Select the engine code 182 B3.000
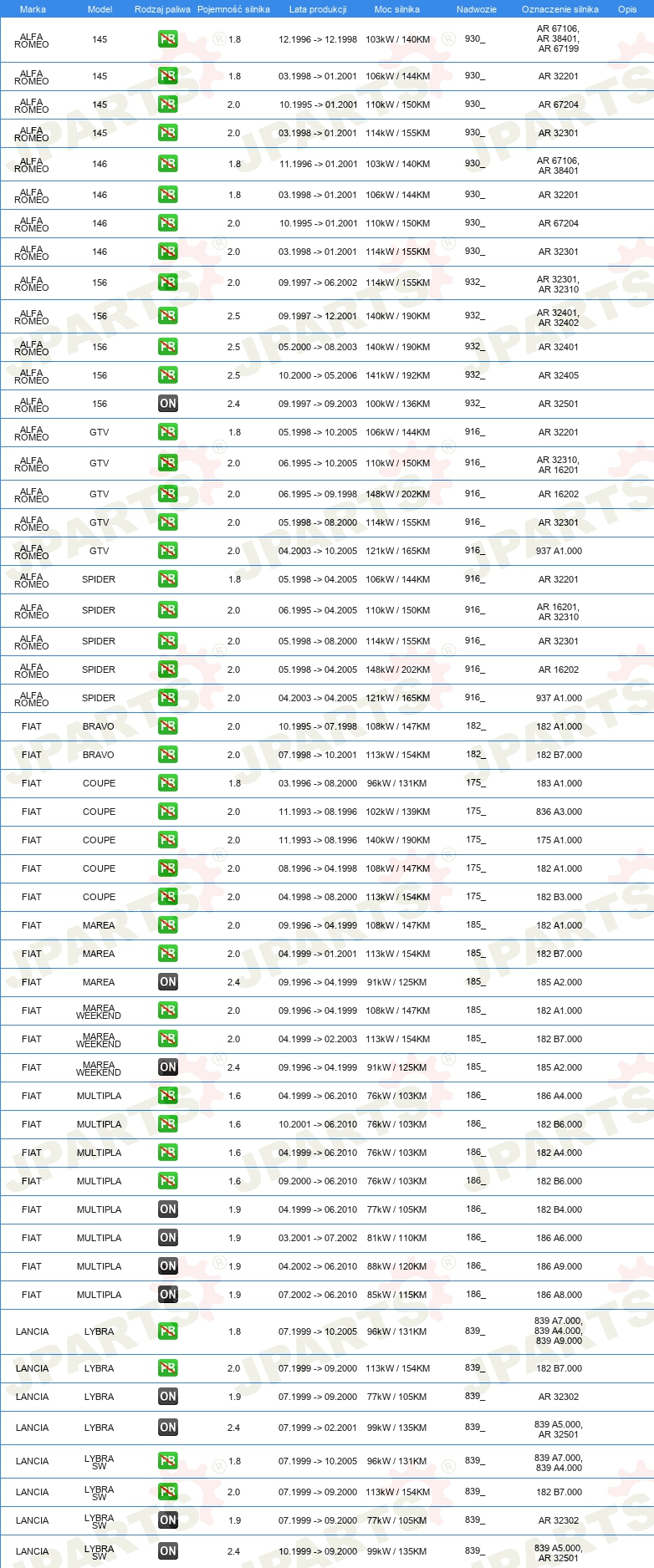Image resolution: width=654 pixels, height=1568 pixels. (559, 897)
